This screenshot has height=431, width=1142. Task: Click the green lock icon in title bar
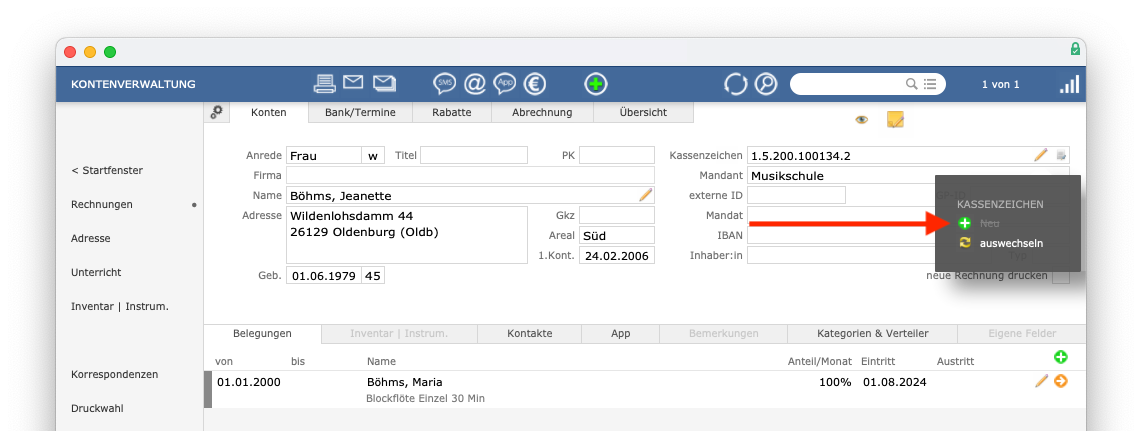coord(1074,49)
